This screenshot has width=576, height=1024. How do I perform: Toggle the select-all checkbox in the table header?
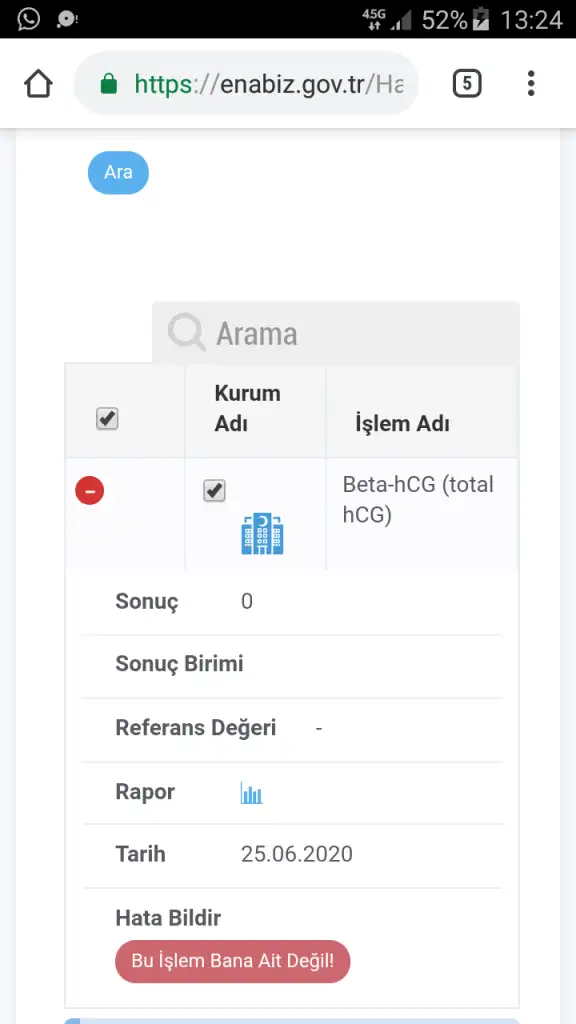[107, 419]
